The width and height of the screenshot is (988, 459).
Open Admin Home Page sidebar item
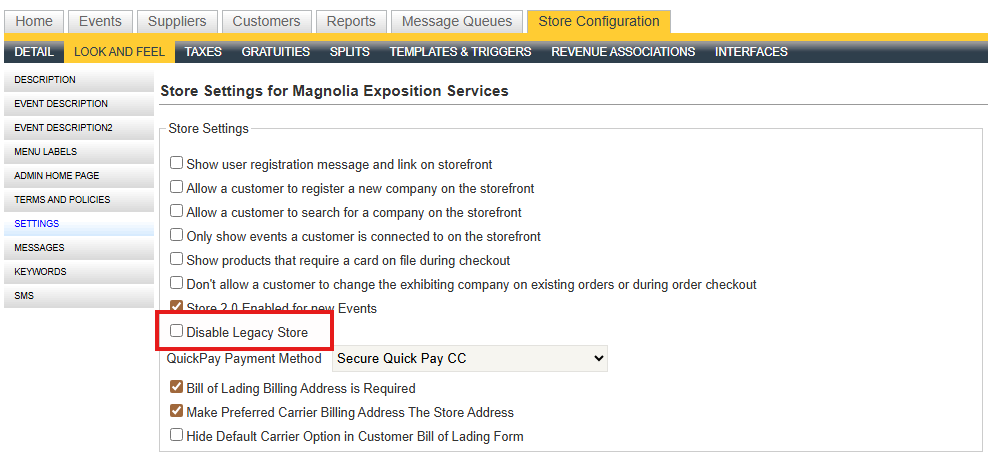point(57,176)
